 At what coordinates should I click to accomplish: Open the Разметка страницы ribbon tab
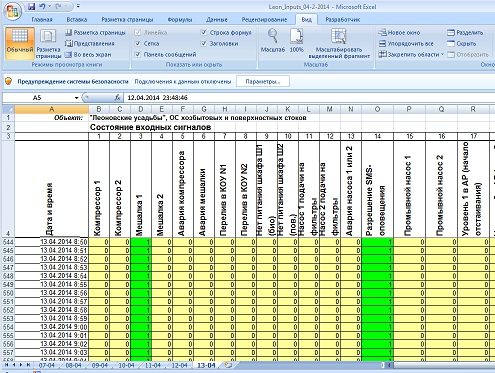click(x=127, y=20)
